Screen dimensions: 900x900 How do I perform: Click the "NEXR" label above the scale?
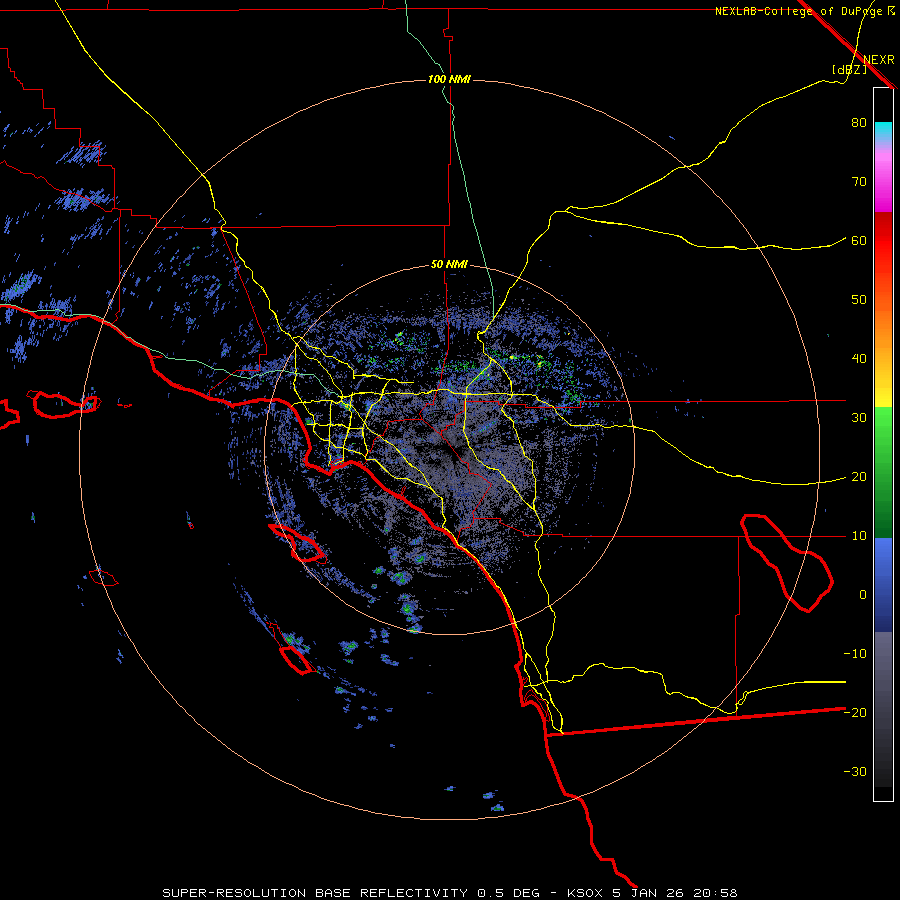click(878, 60)
